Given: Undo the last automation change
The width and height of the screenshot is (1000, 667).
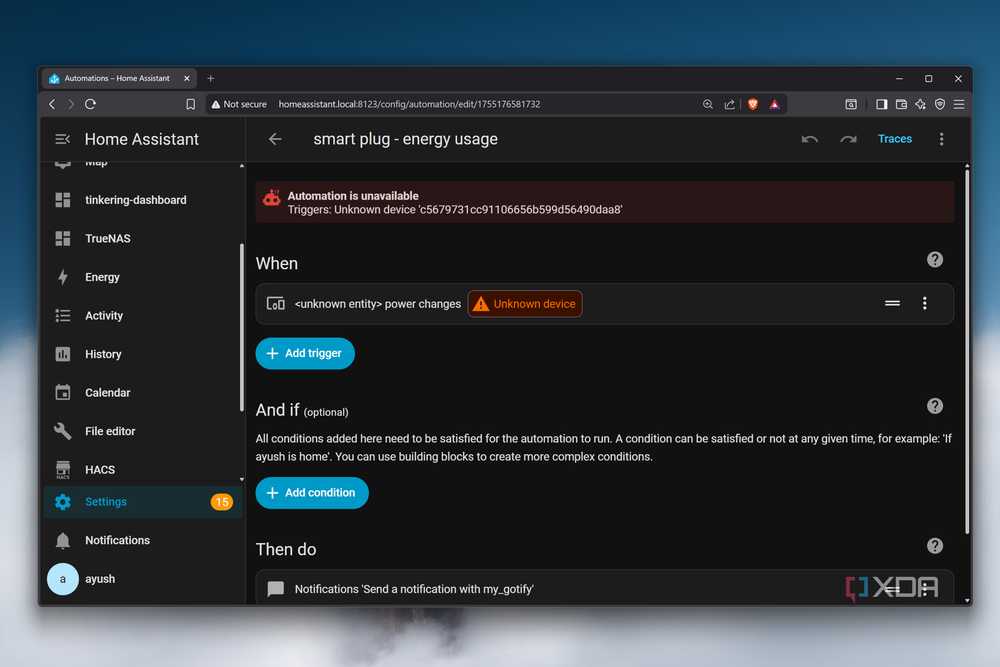Looking at the screenshot, I should tap(809, 139).
